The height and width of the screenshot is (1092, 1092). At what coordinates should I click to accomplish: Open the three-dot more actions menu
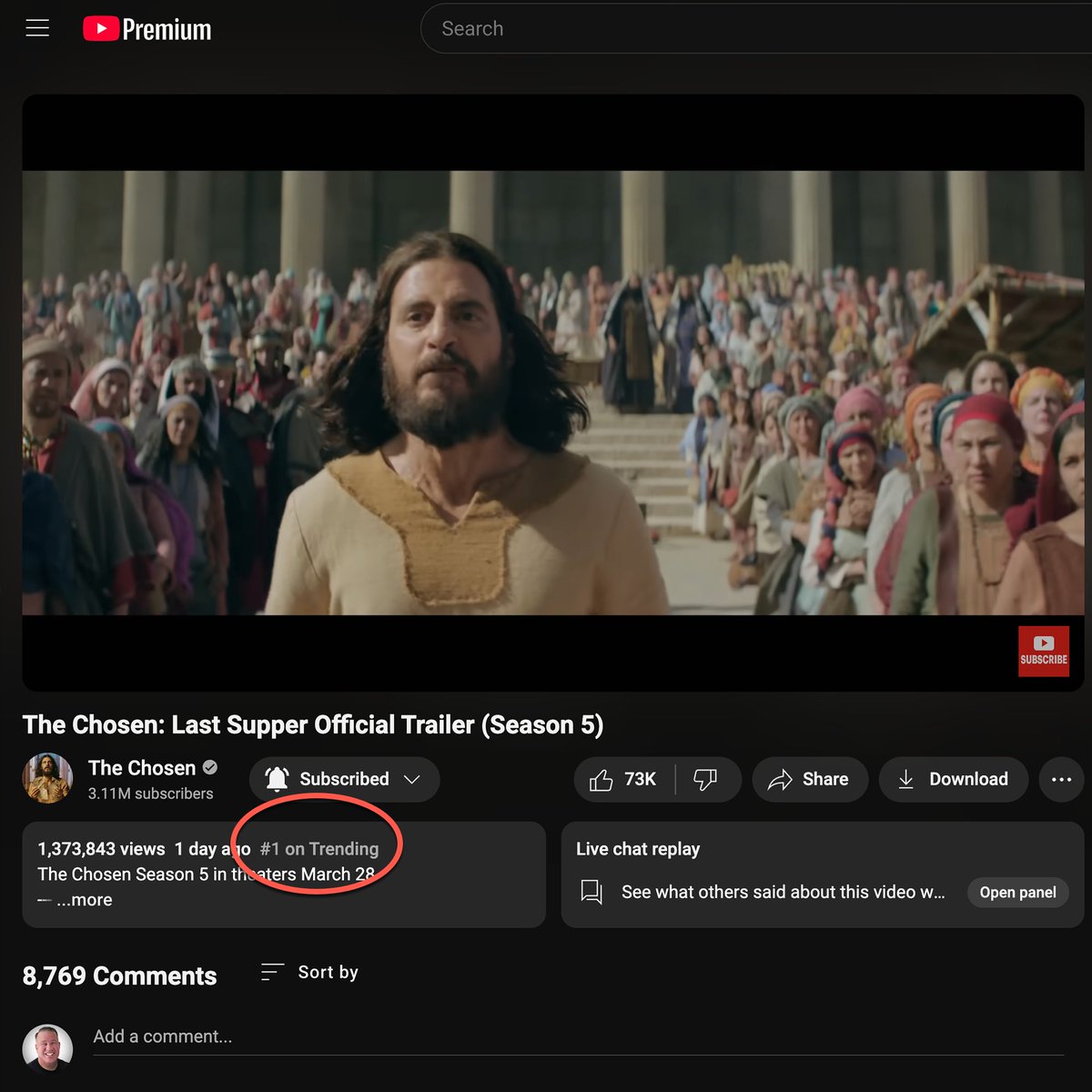(x=1061, y=780)
